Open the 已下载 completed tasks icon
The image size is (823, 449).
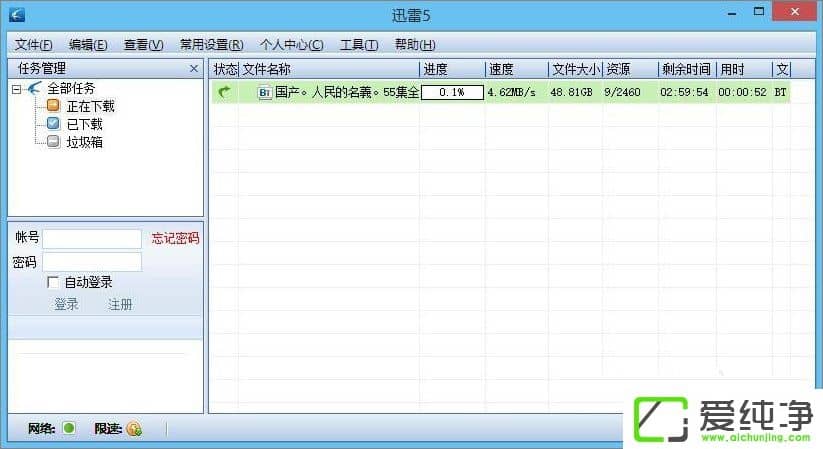click(53, 124)
